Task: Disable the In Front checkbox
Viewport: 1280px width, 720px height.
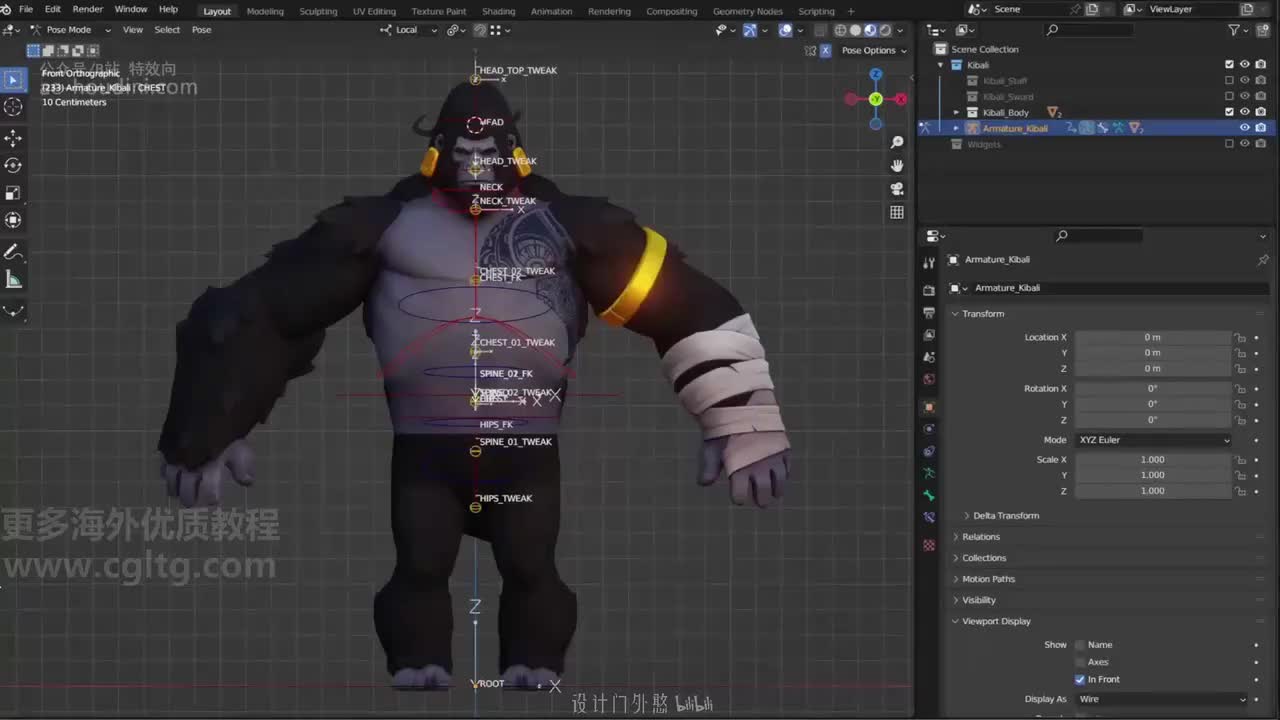Action: pos(1079,680)
